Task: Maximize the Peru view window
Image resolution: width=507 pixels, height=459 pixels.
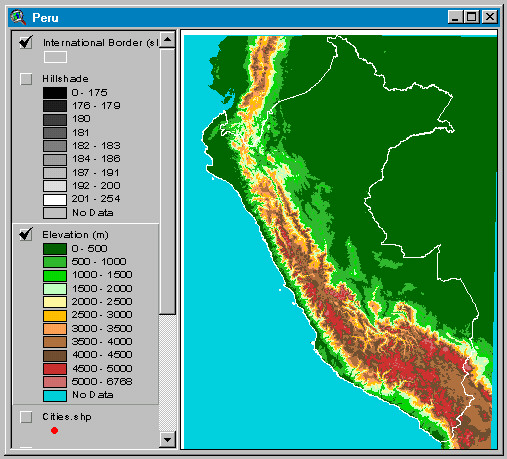Action: [472, 17]
